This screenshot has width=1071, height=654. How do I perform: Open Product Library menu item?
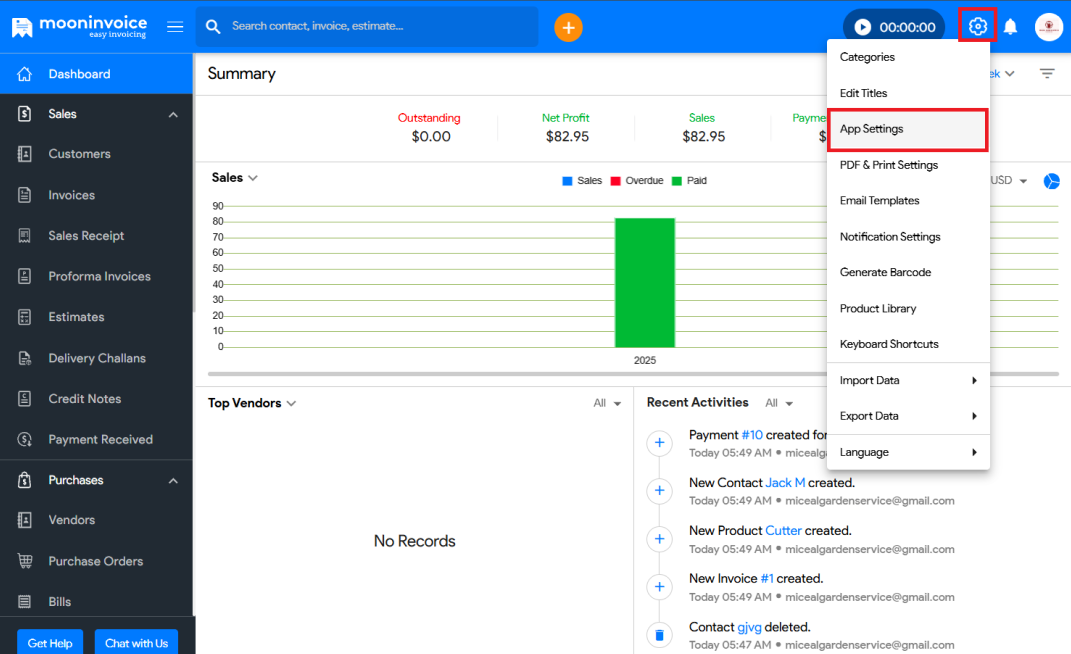pyautogui.click(x=908, y=308)
